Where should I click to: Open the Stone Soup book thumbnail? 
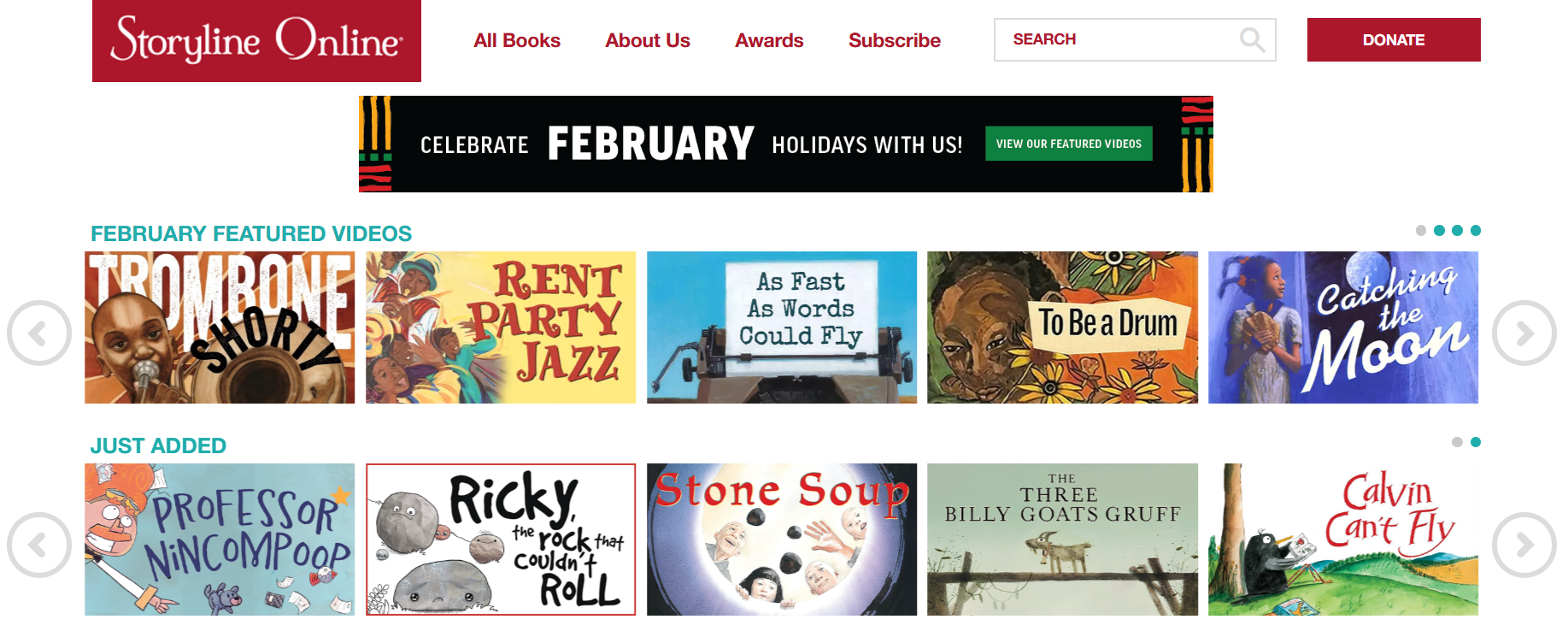781,540
